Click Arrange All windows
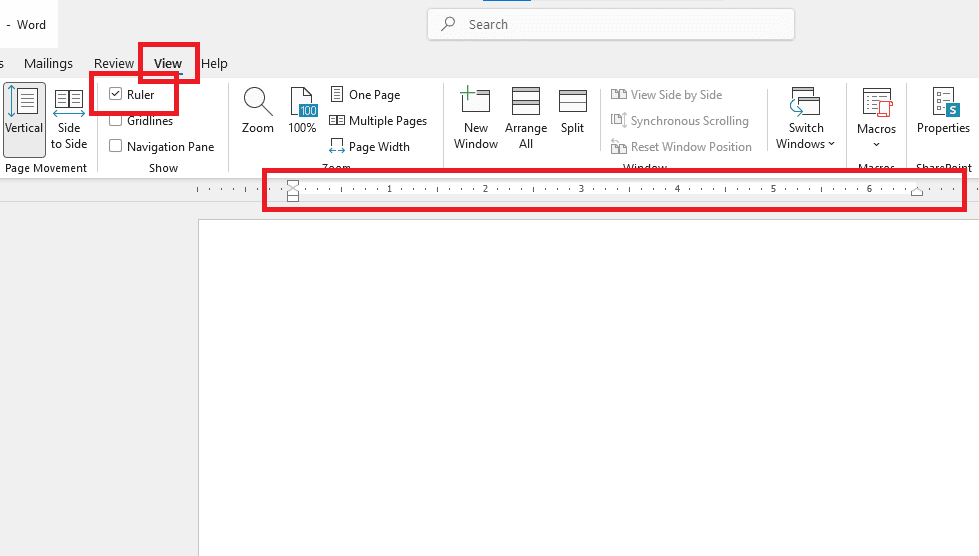The height and width of the screenshot is (556, 979). (x=526, y=119)
